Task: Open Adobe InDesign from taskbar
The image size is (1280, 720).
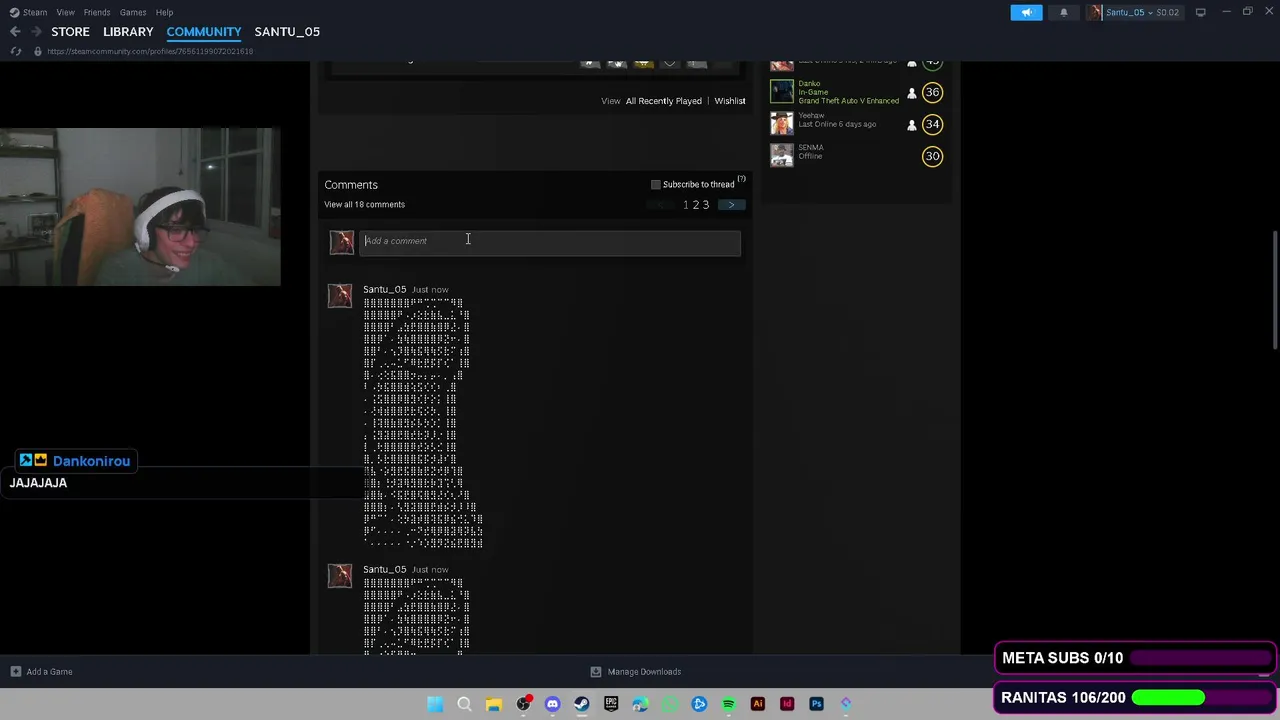Action: pyautogui.click(x=787, y=704)
